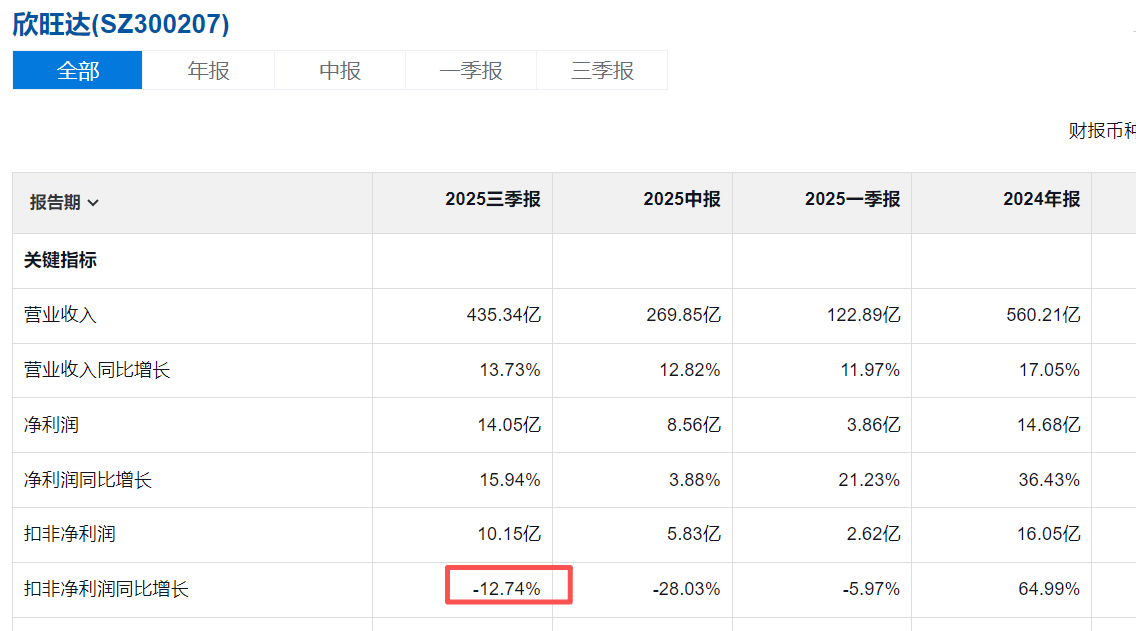This screenshot has height=631, width=1136.
Task: Click the -28.03% cell in 2025中报
Action: tap(686, 589)
